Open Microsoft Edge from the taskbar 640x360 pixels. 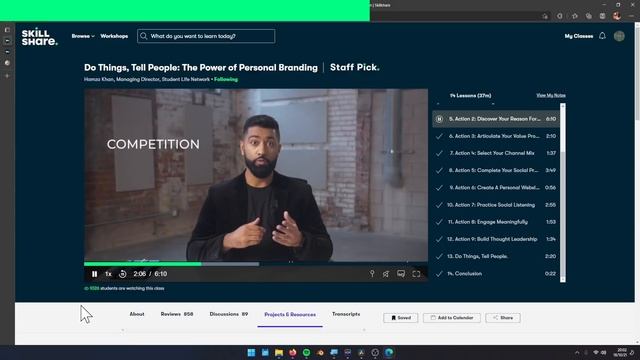[389, 352]
